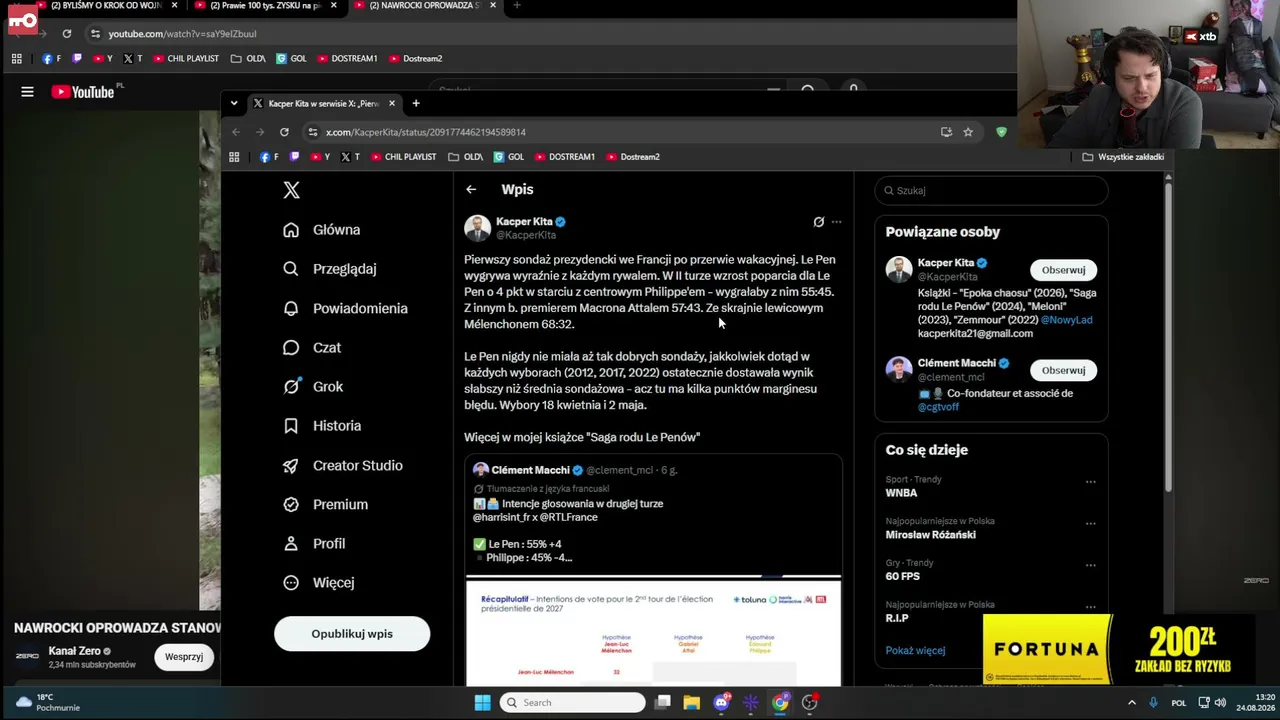Viewport: 1280px width, 720px height.
Task: Reload the X page in the front browser
Action: [284, 132]
